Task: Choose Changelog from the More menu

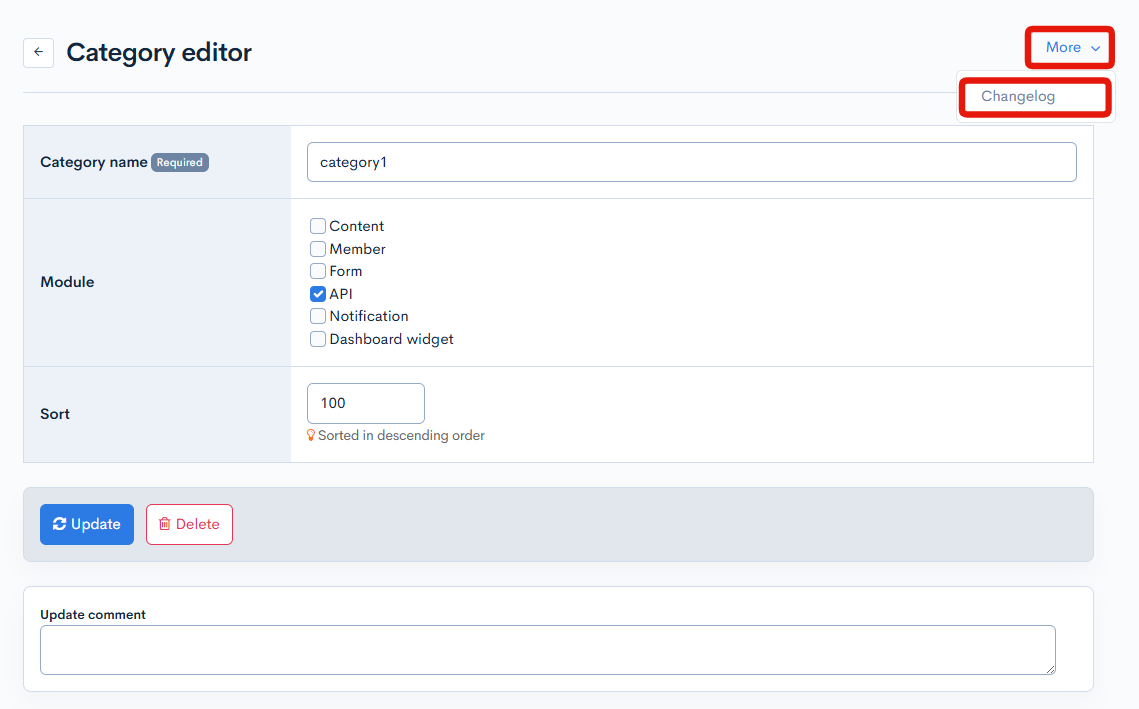Action: coord(1018,97)
